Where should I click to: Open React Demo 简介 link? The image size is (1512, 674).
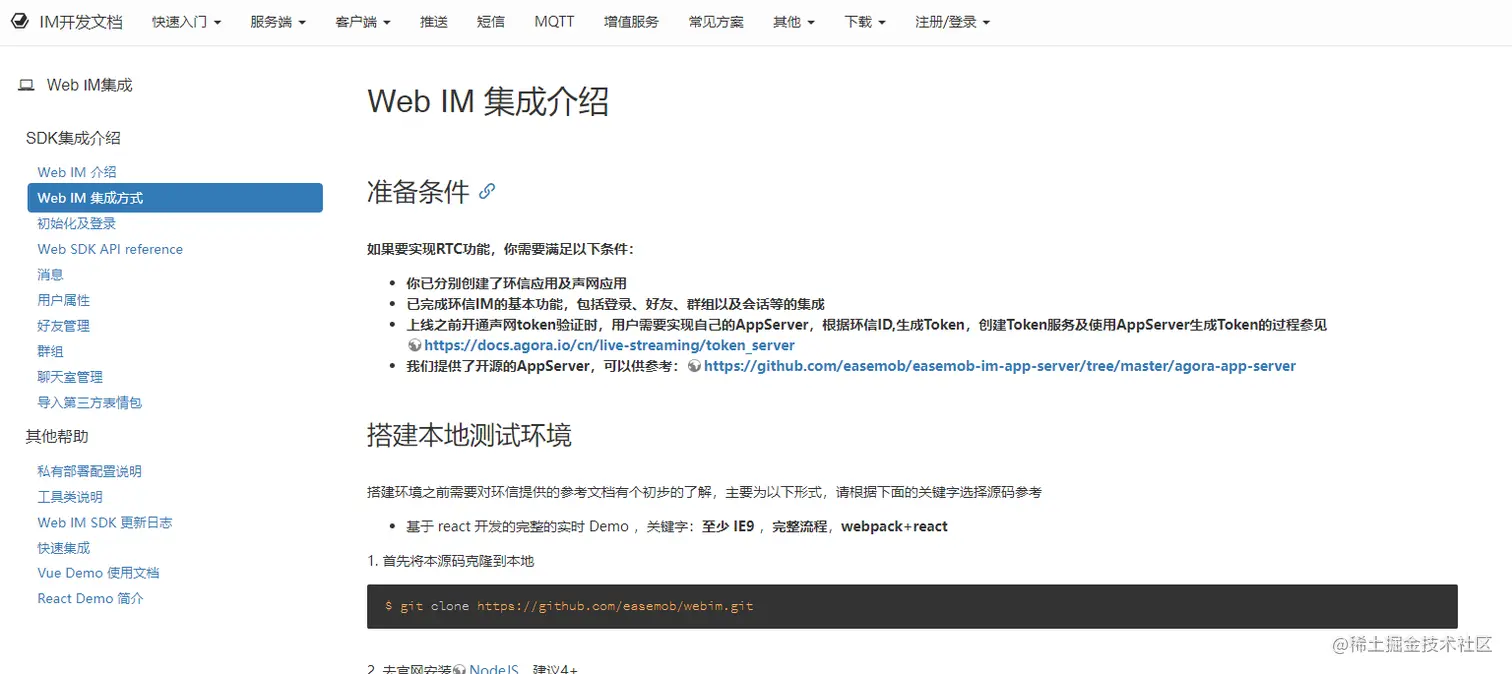coord(91,598)
